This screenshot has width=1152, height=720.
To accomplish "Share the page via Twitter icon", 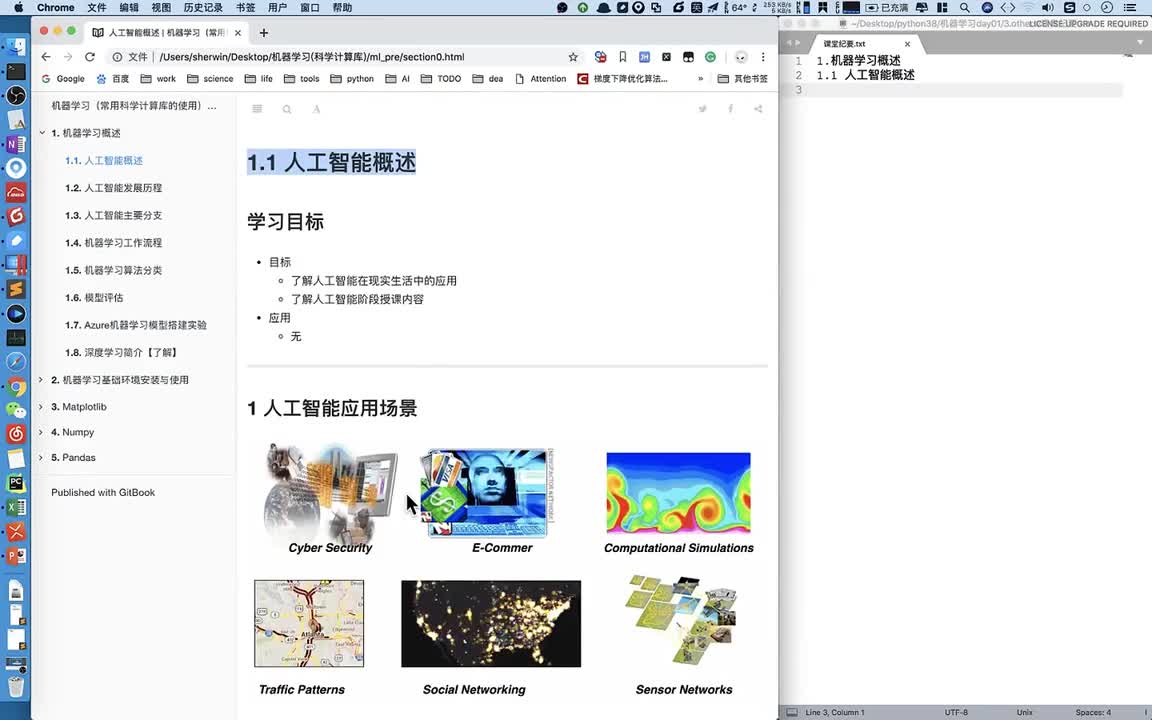I will point(703,109).
